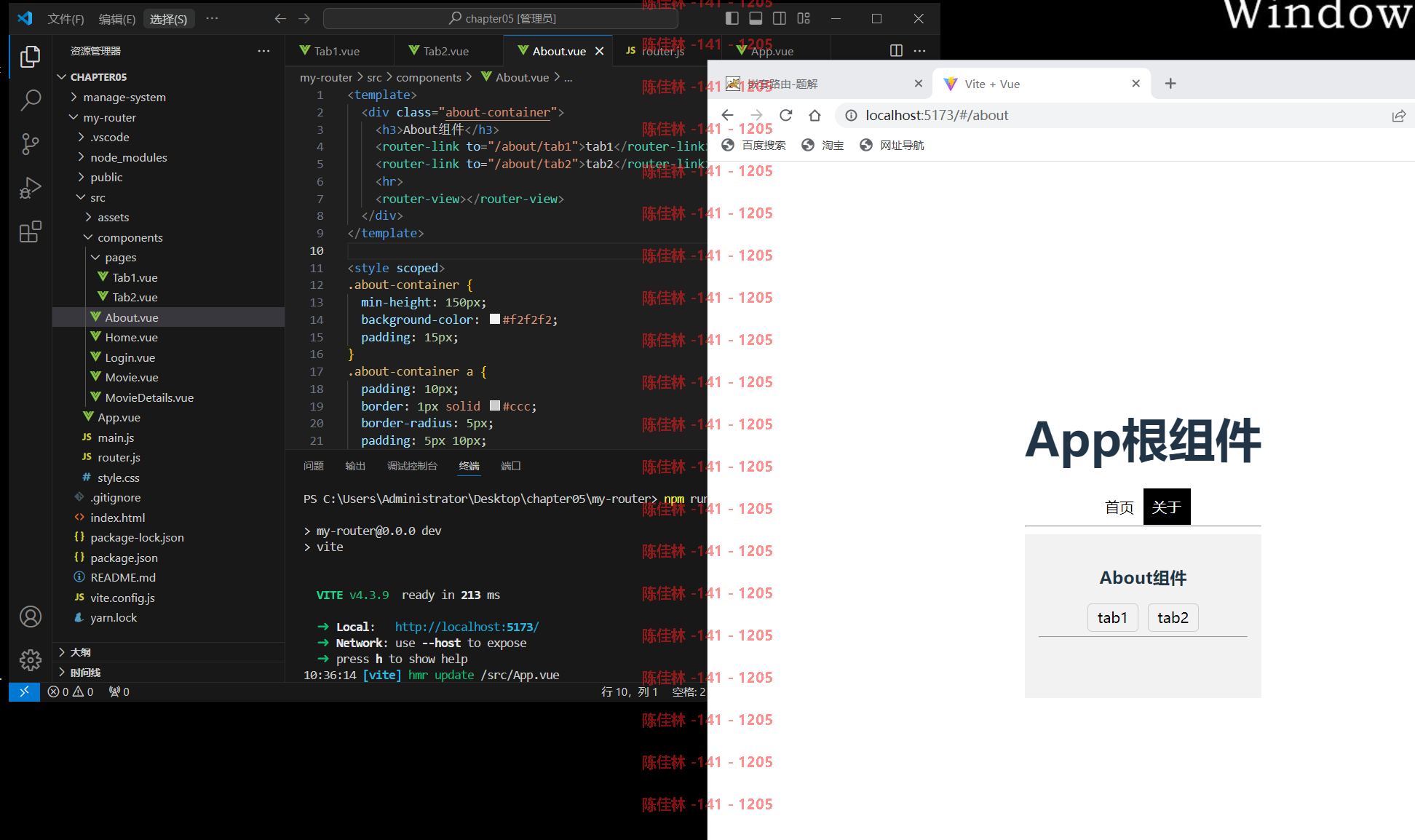Open the Source Control view

30,143
